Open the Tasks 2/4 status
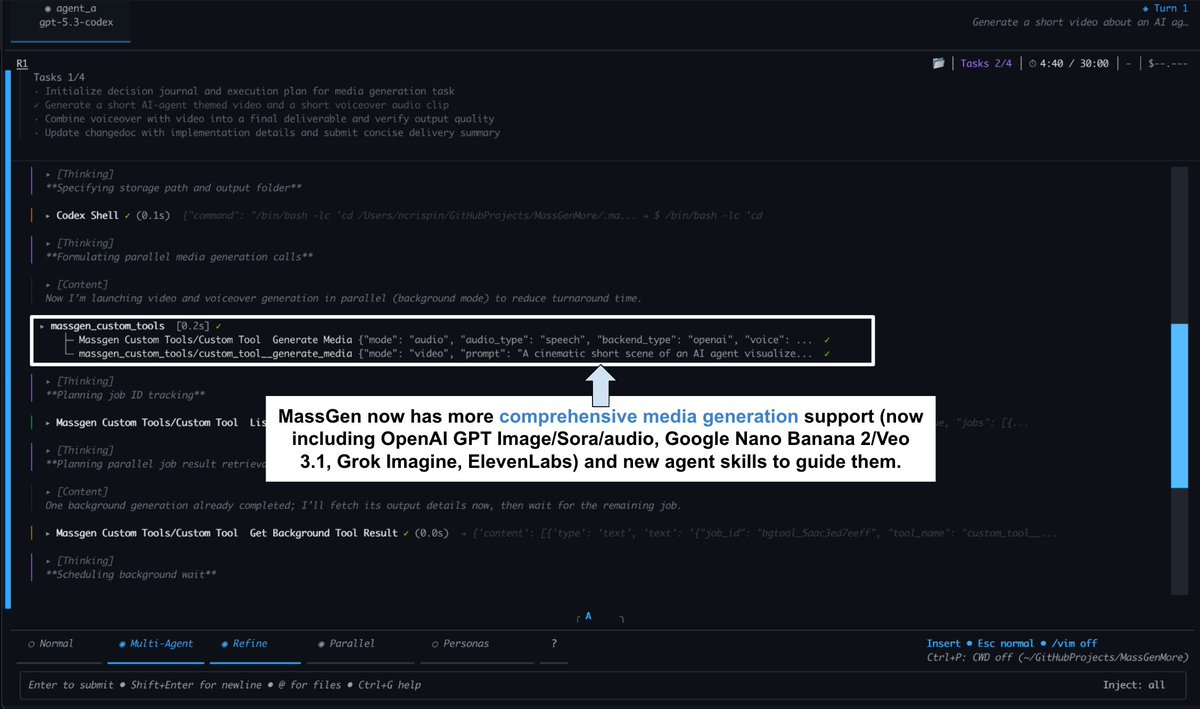Image resolution: width=1200 pixels, height=709 pixels. (986, 63)
